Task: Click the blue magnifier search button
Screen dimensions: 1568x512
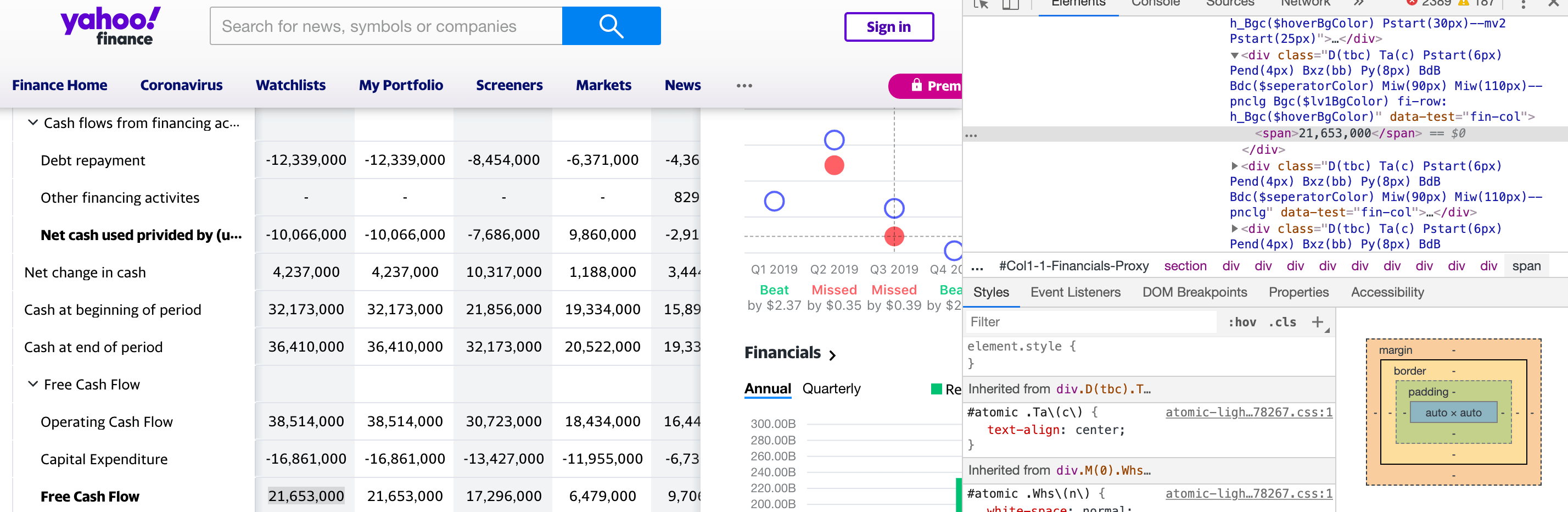Action: pos(611,26)
